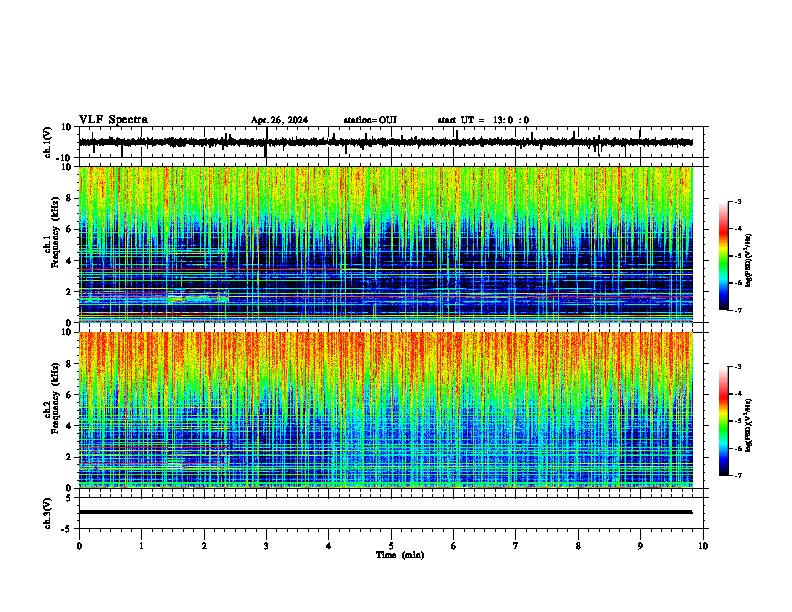This screenshot has height=612, width=792.
Task: Click the "7" tick on the time axis
Action: [x=516, y=546]
